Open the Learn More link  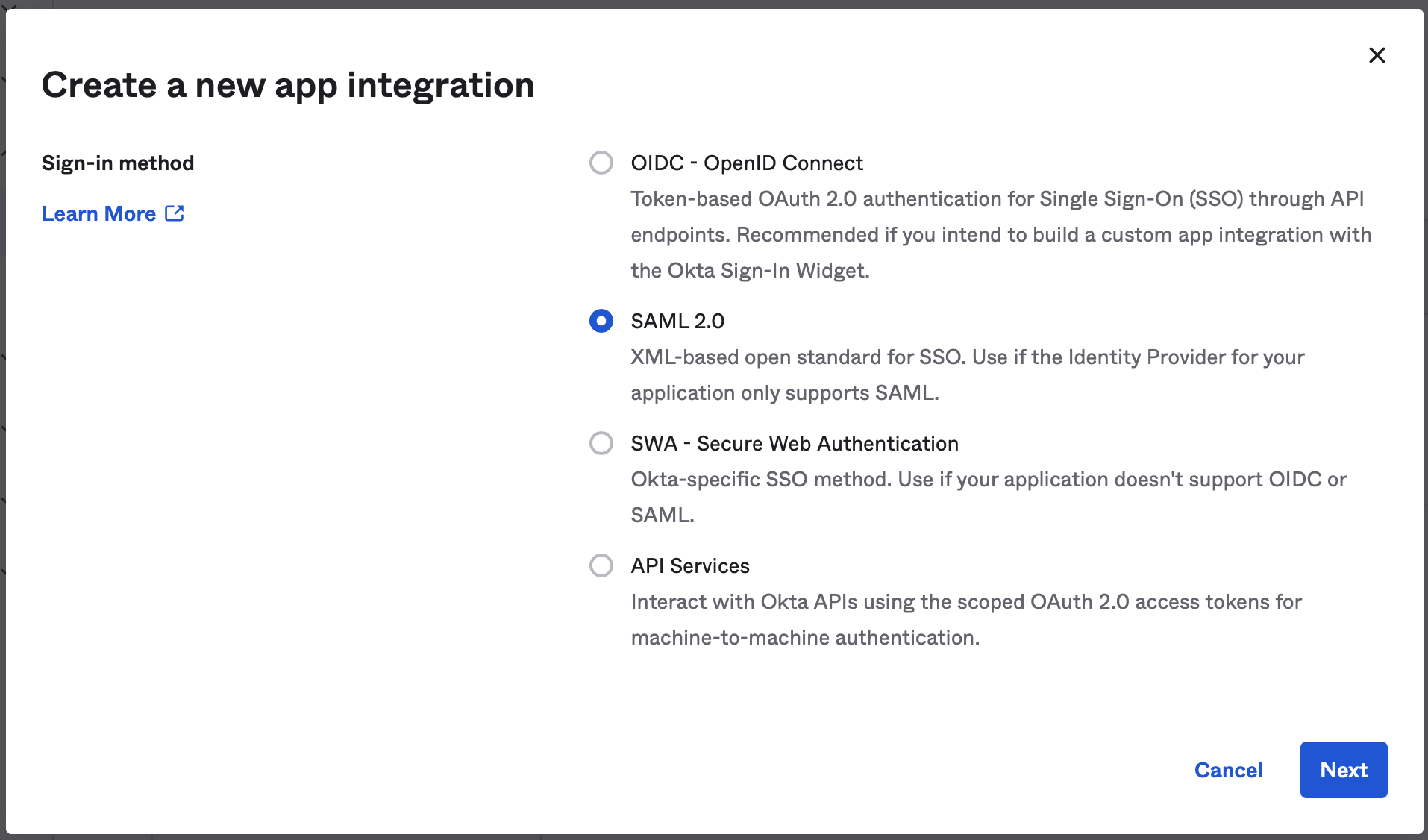point(99,214)
